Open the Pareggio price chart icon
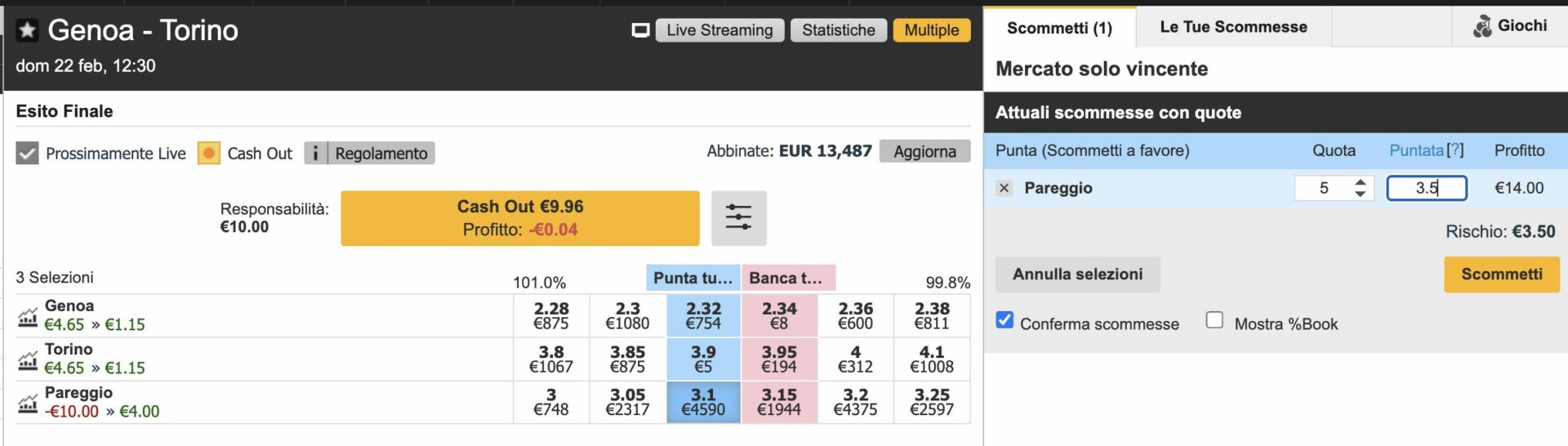The image size is (1568, 446). [28, 403]
